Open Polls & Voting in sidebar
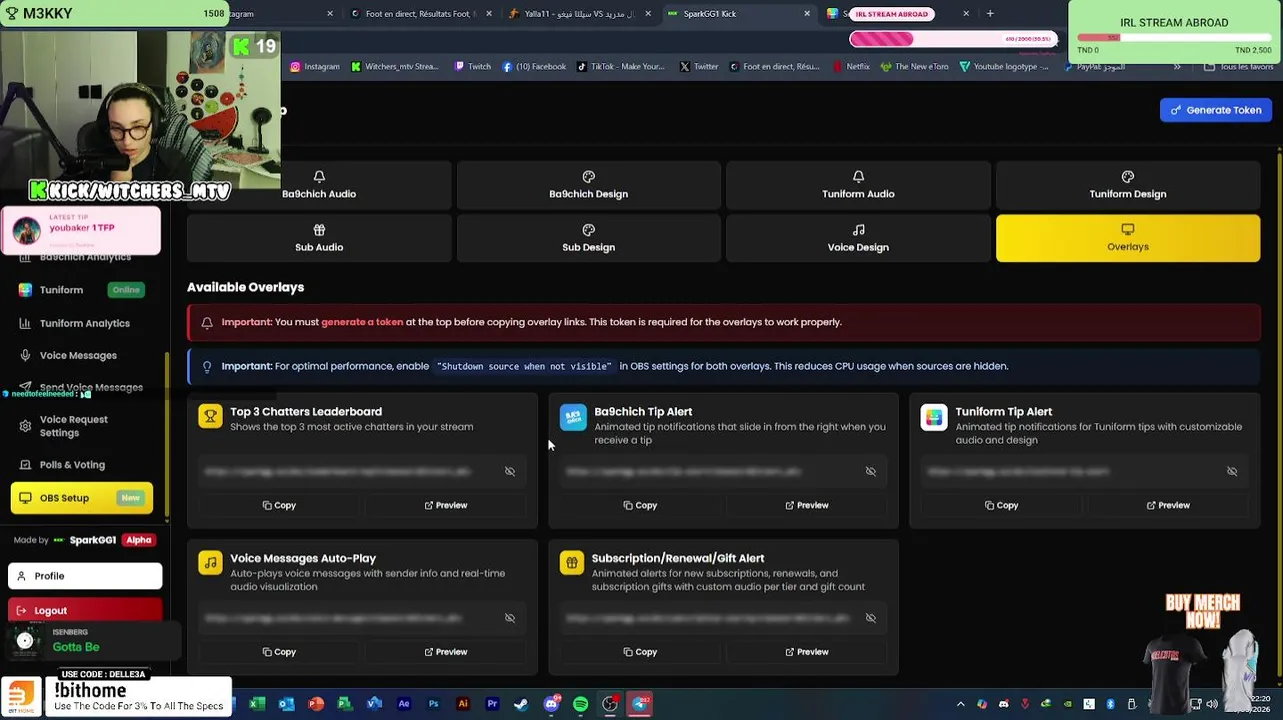Screen dimensions: 1283x720 tap(72, 464)
